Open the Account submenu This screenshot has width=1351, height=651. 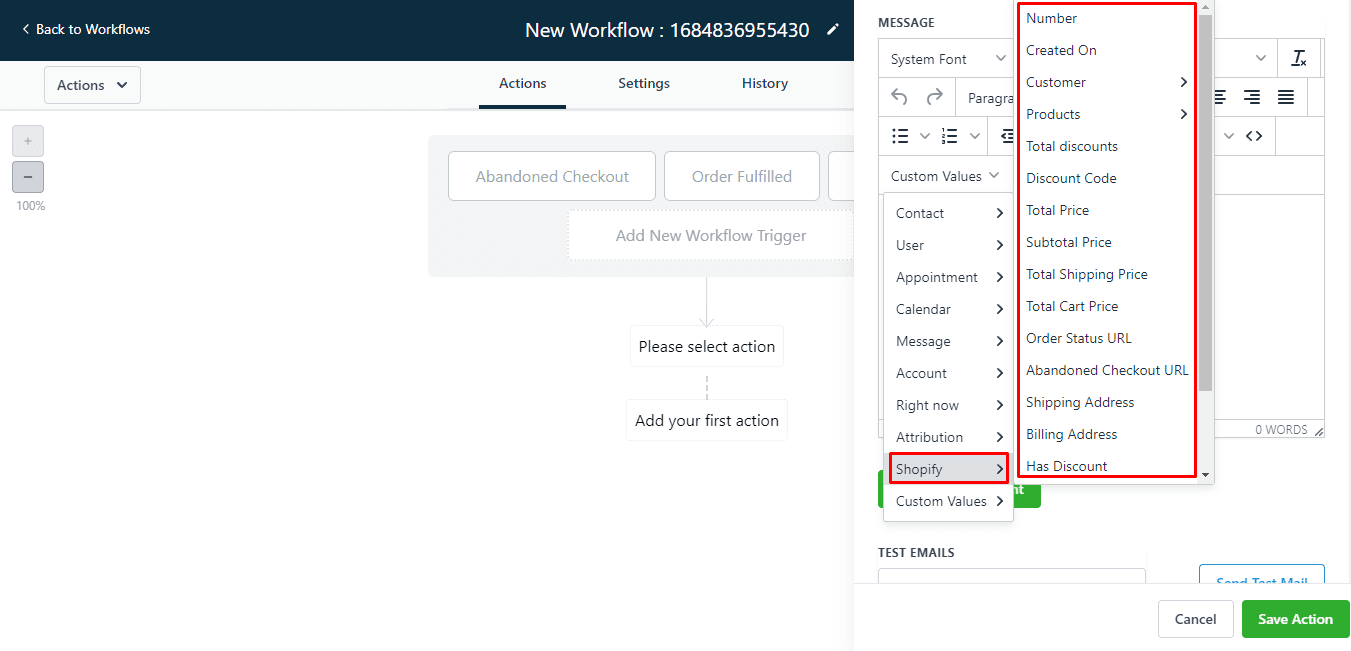point(948,373)
